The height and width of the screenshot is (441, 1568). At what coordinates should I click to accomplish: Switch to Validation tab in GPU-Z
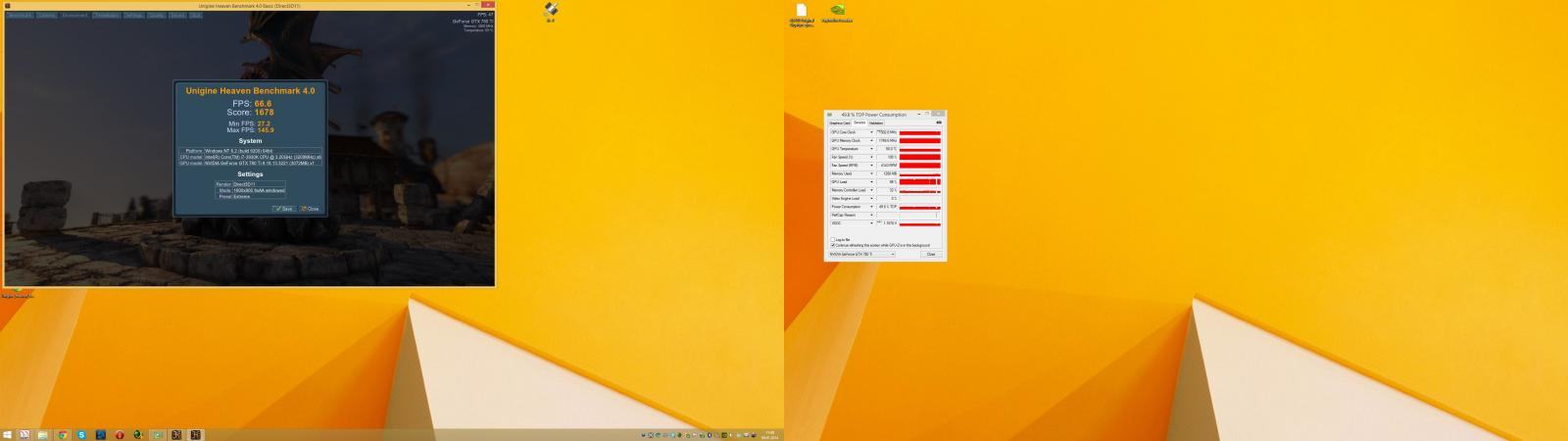pos(876,123)
